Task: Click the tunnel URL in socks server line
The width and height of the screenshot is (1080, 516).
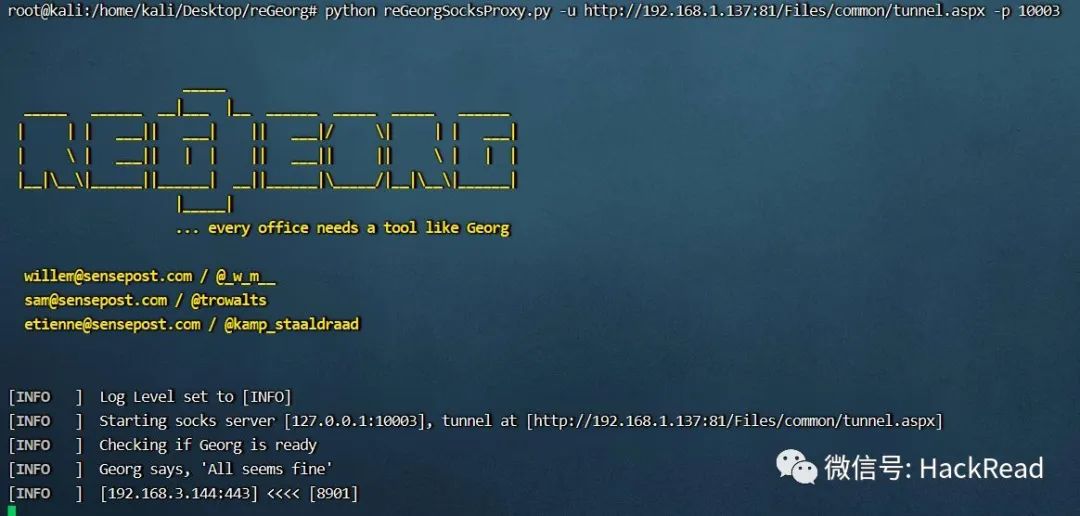Action: coord(734,421)
